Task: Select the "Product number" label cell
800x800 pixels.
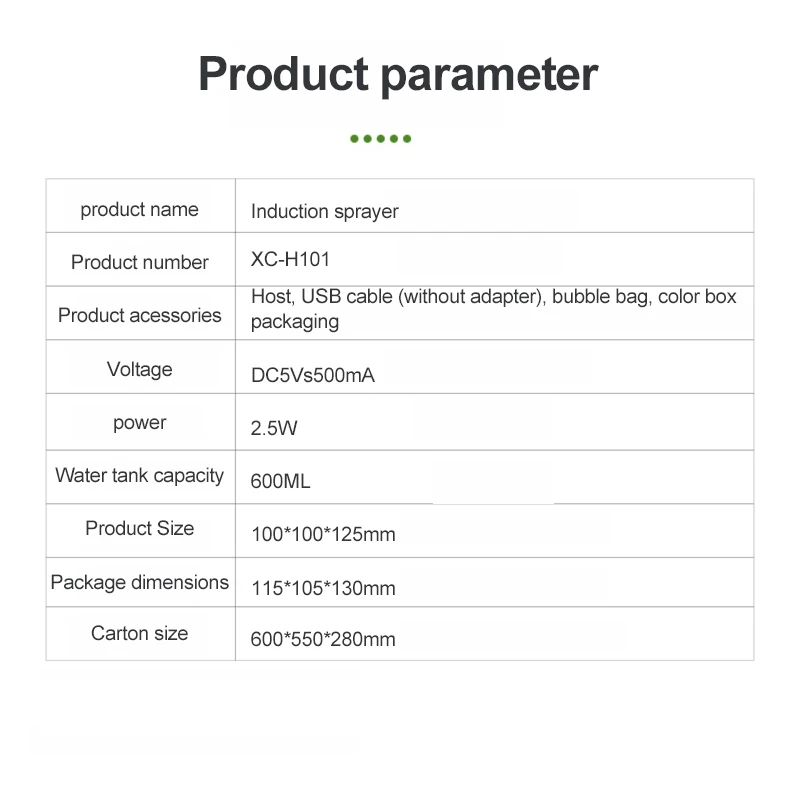Action: pos(140,262)
